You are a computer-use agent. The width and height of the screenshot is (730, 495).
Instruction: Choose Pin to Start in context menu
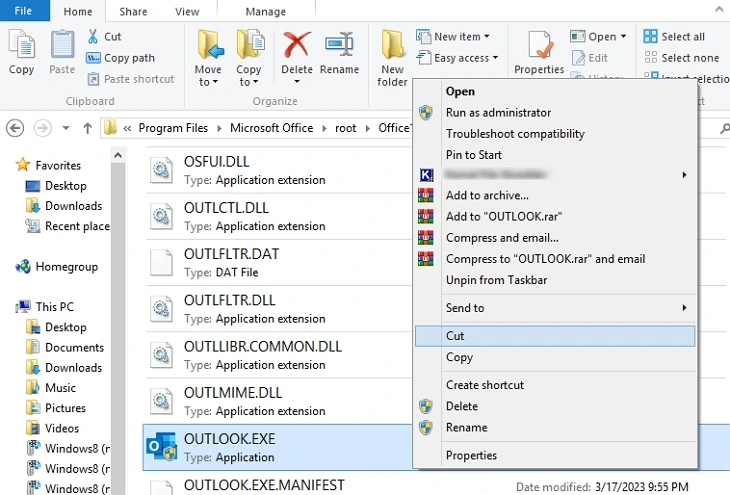[x=555, y=155]
